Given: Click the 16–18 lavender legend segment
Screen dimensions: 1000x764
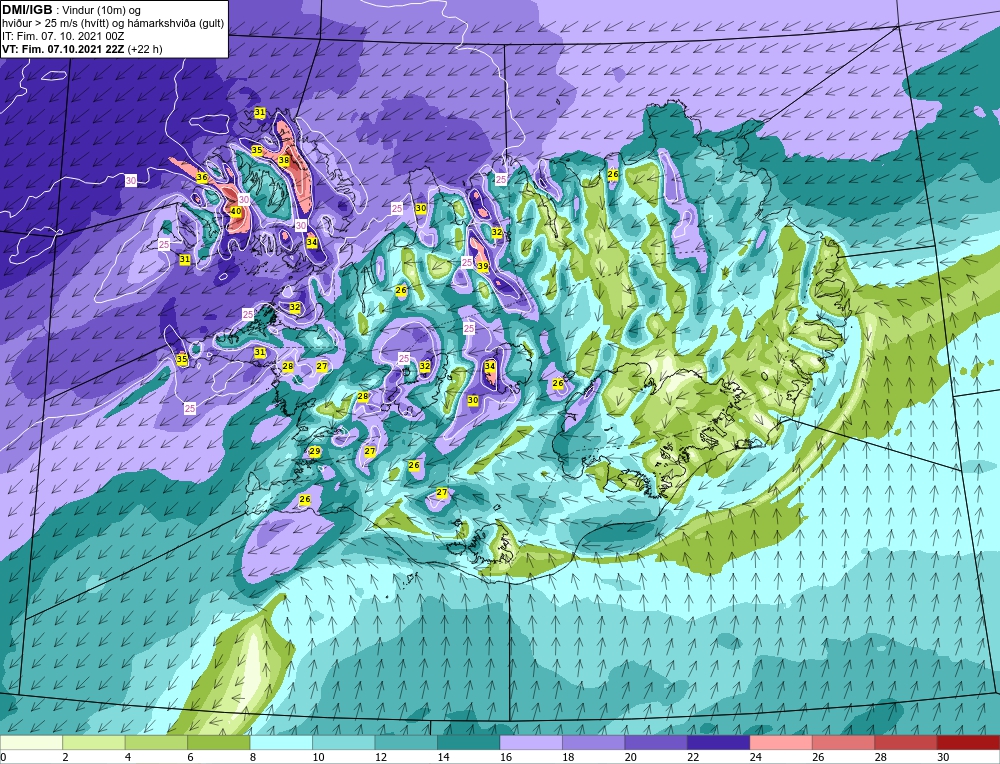Looking at the screenshot, I should [x=531, y=742].
